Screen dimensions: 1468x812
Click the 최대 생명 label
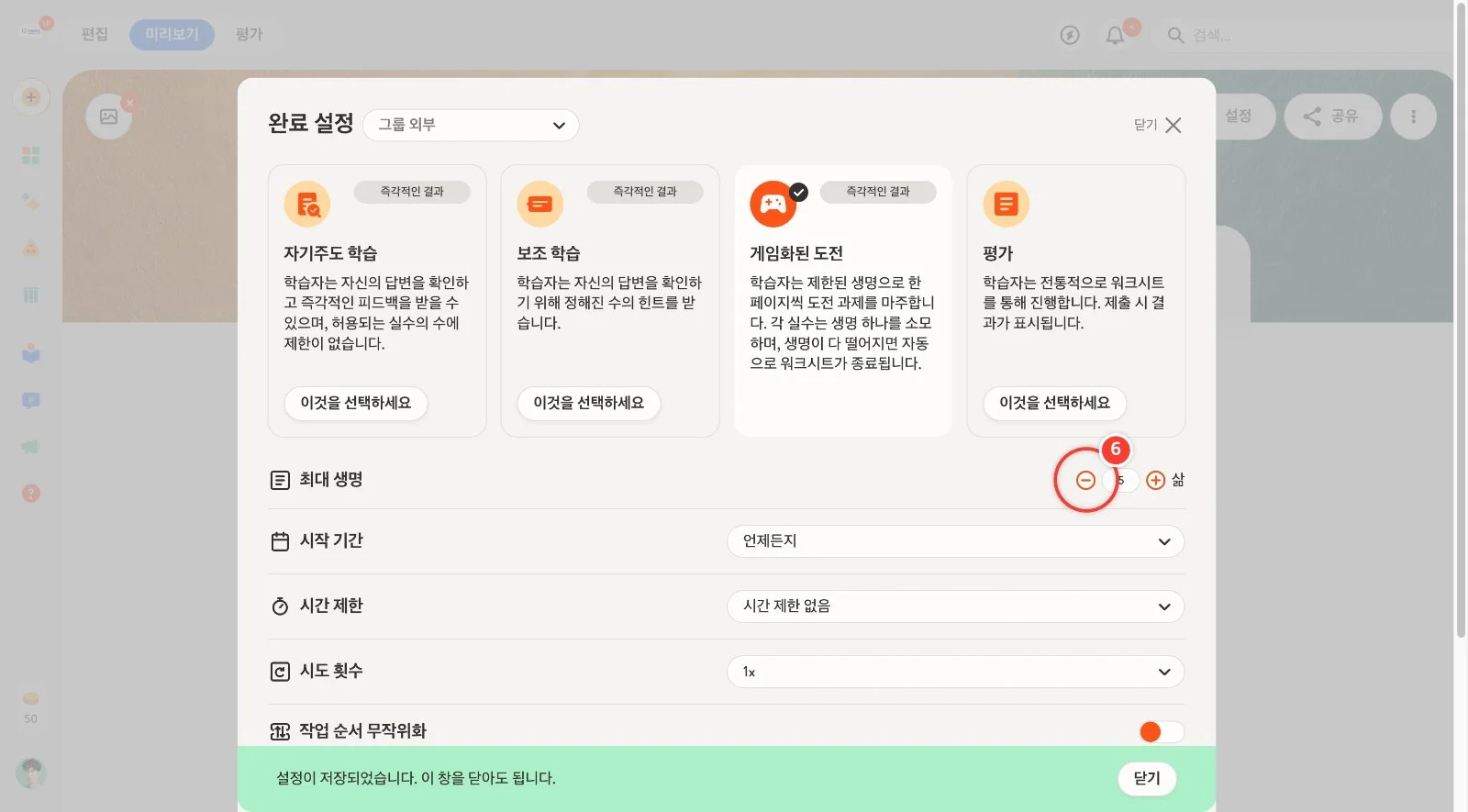click(331, 480)
